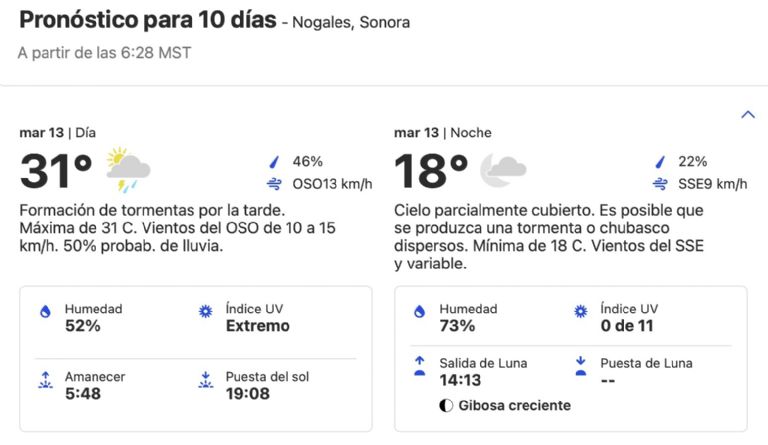Collapse the mar 13 forecast chevron
This screenshot has width=768, height=445.
[x=747, y=115]
